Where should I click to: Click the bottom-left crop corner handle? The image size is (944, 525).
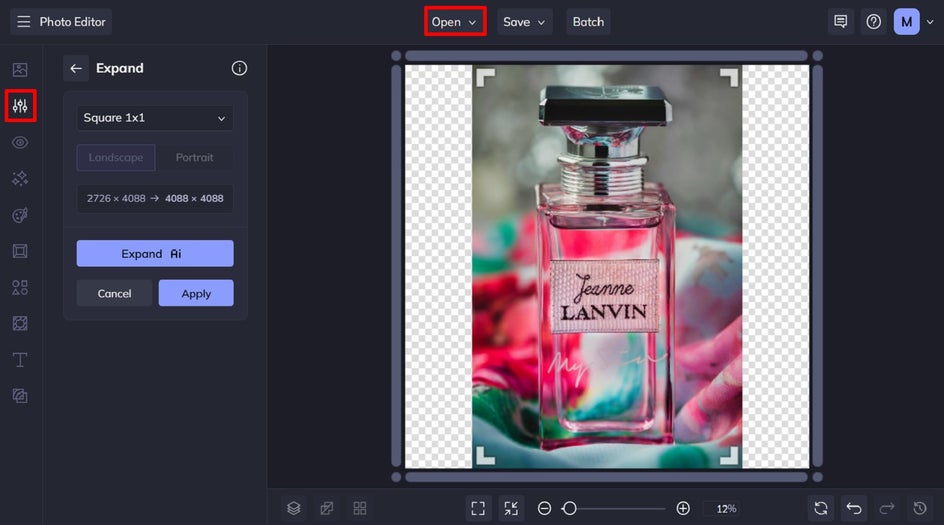[485, 456]
